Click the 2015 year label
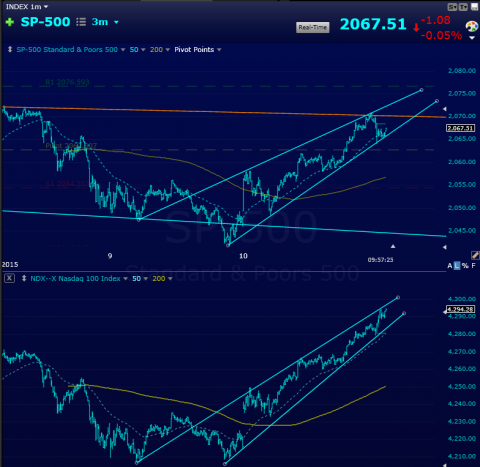The height and width of the screenshot is (467, 480). point(10,265)
